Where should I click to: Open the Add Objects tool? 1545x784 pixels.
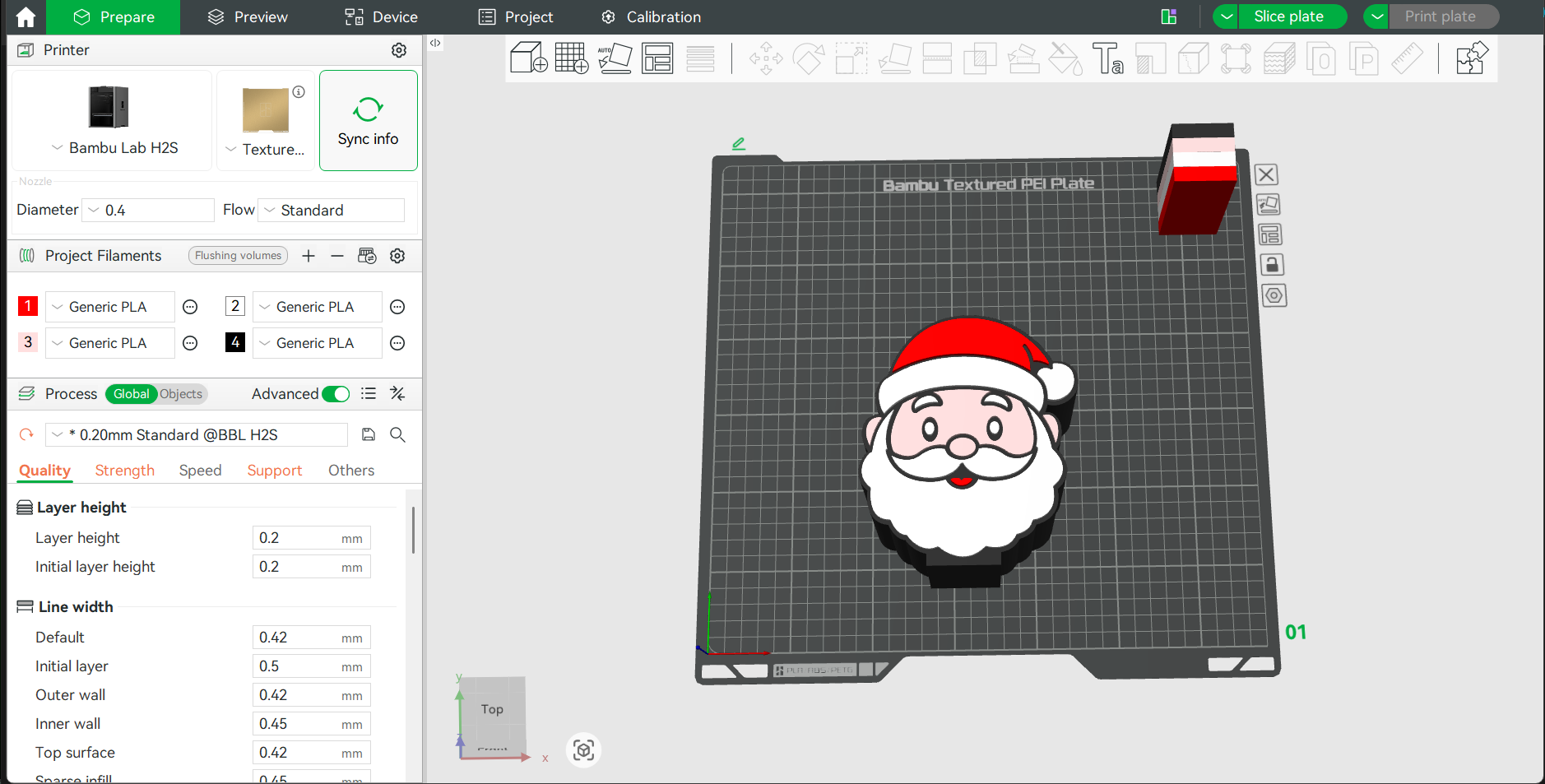tap(529, 58)
